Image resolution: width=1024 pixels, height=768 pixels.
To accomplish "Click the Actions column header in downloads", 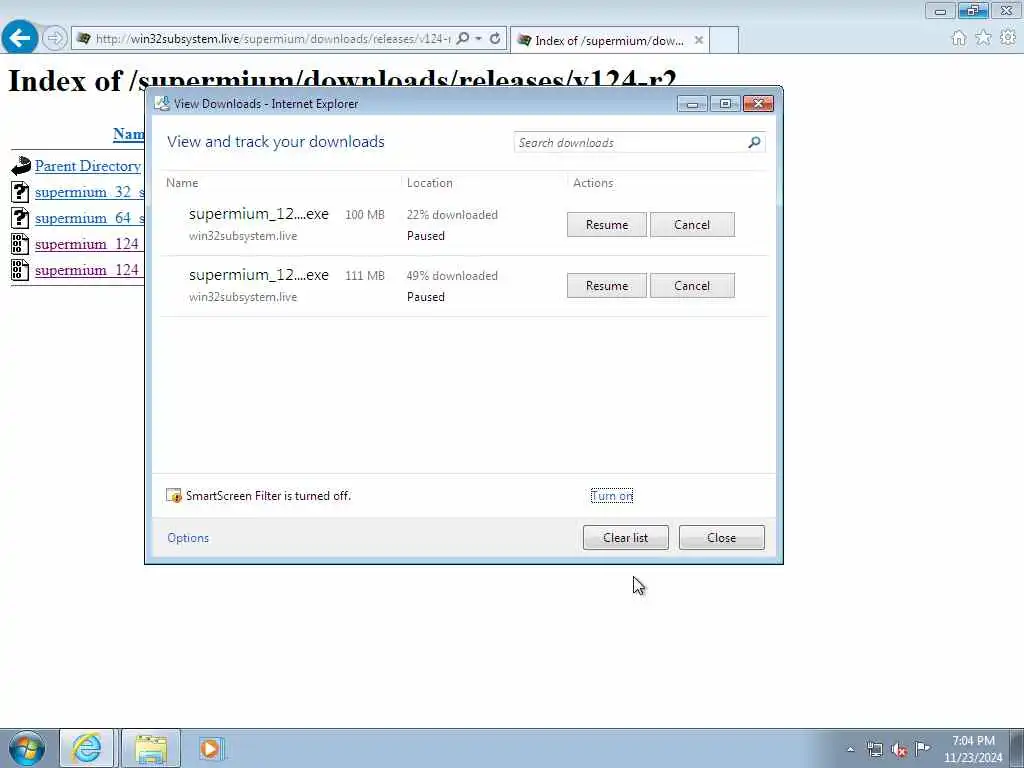I will pos(593,183).
